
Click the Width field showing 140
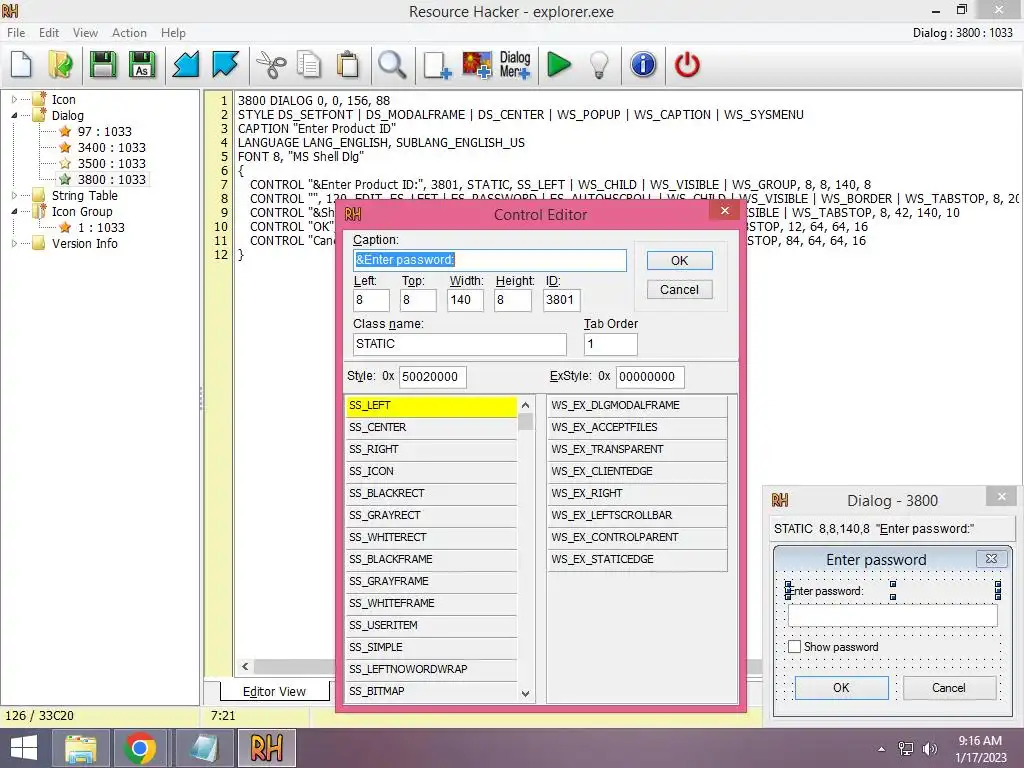tap(466, 300)
